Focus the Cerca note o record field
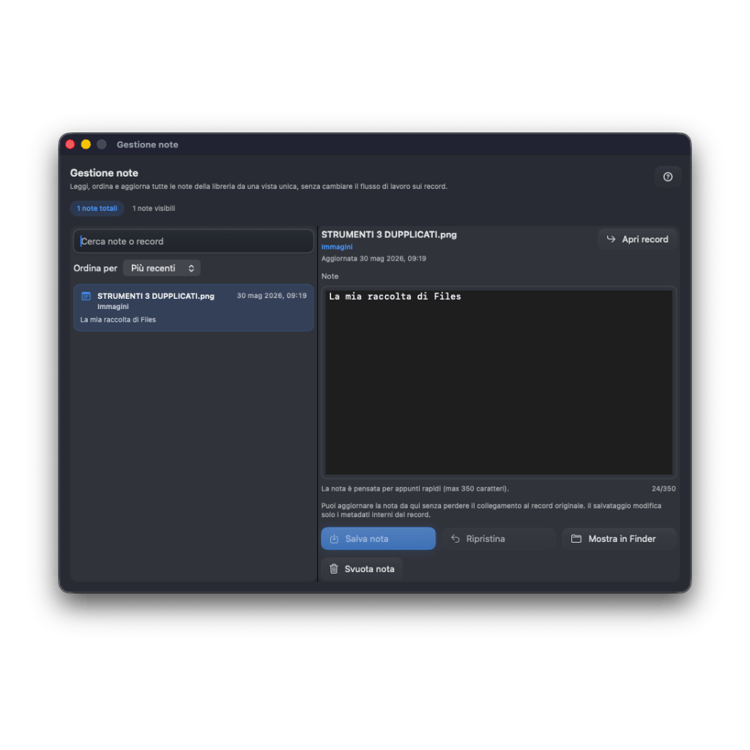Screen dimensions: 750x750 coord(193,241)
